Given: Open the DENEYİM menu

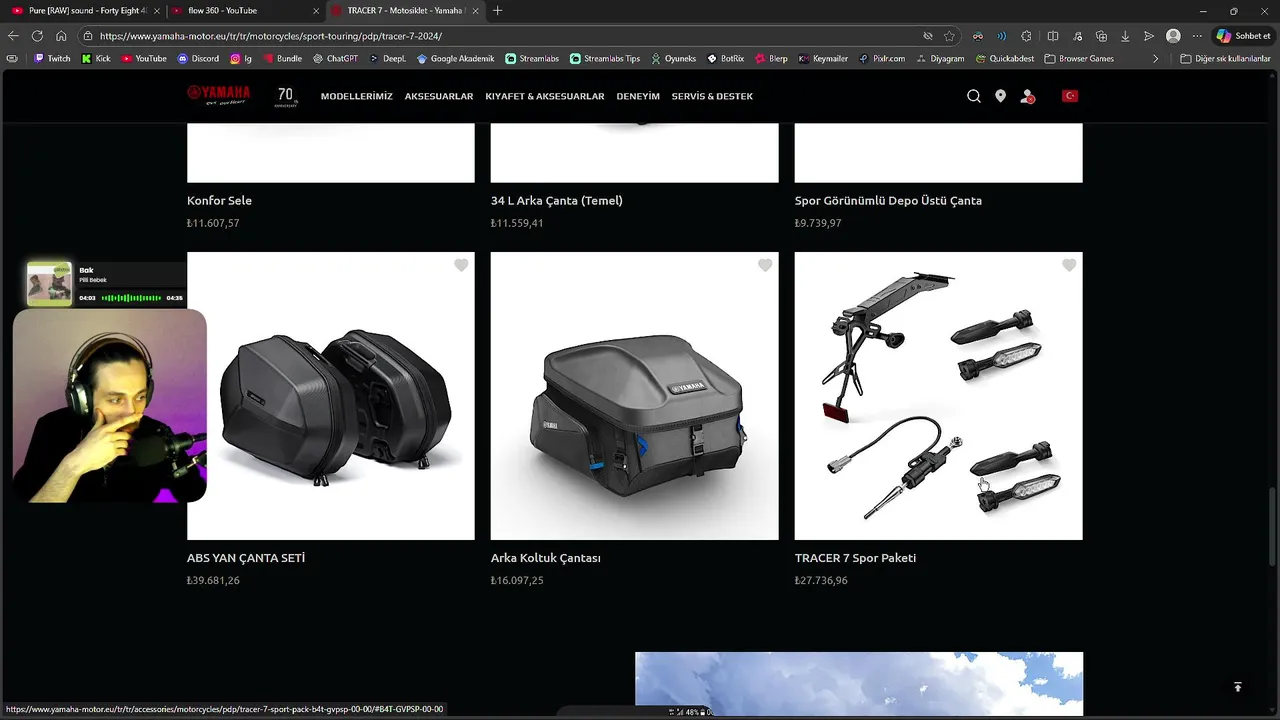Looking at the screenshot, I should coord(638,96).
